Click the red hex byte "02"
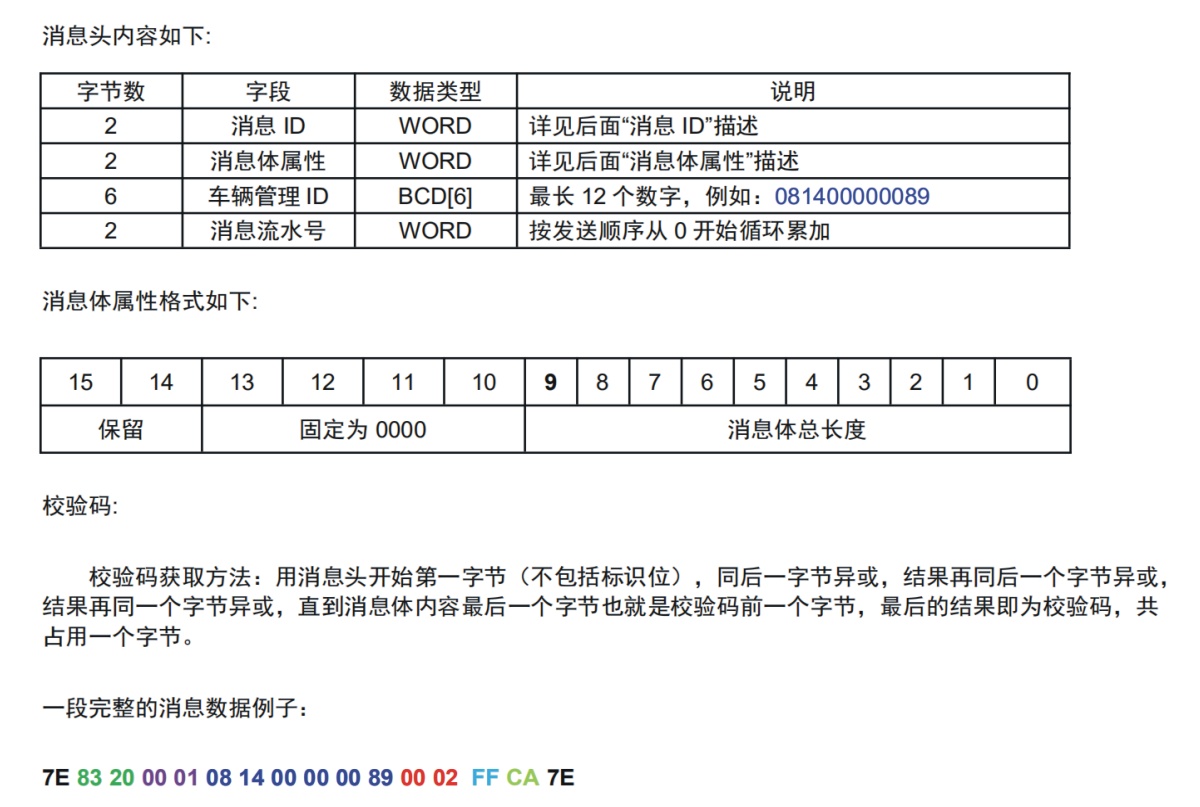This screenshot has width=1200, height=807. [x=445, y=778]
